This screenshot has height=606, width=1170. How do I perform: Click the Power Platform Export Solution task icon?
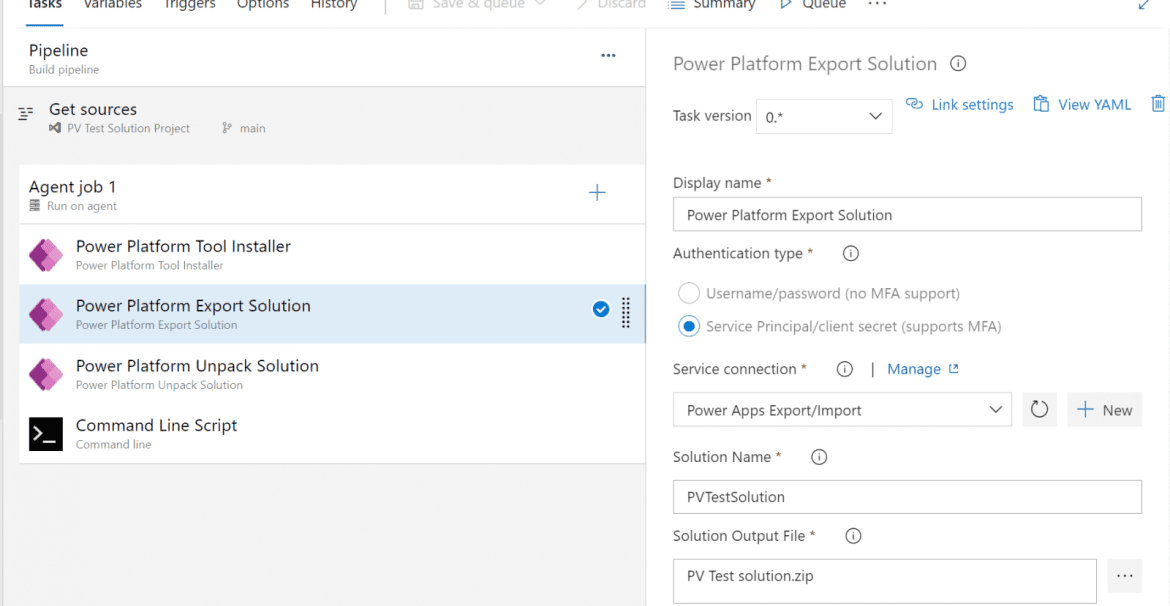click(46, 315)
